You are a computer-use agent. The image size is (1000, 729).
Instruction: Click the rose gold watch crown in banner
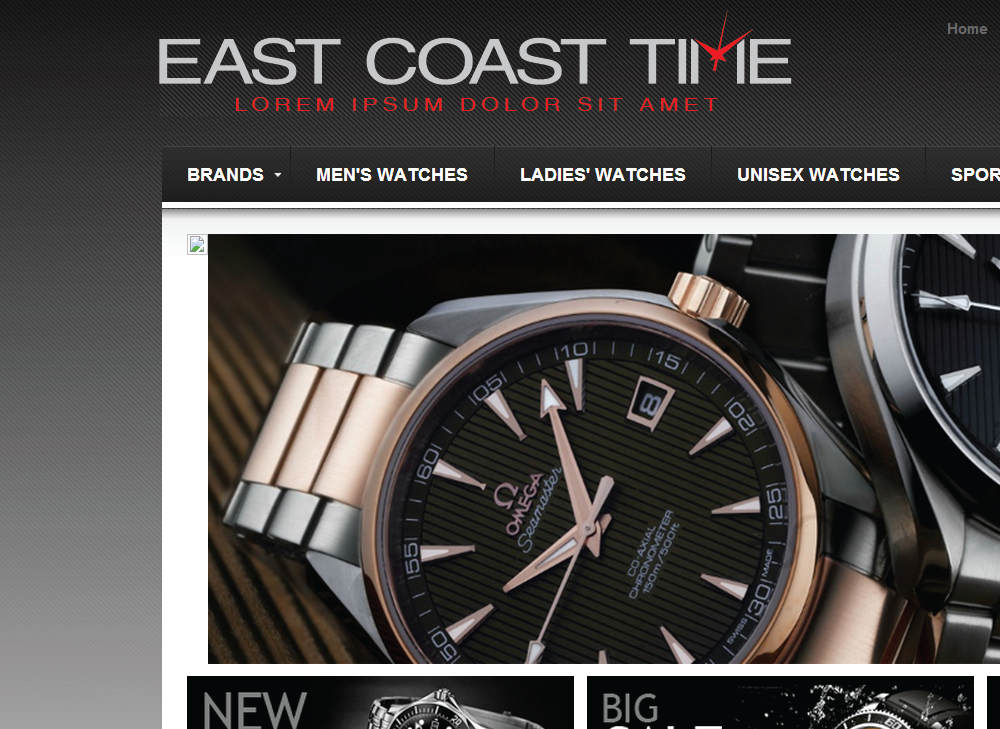709,297
